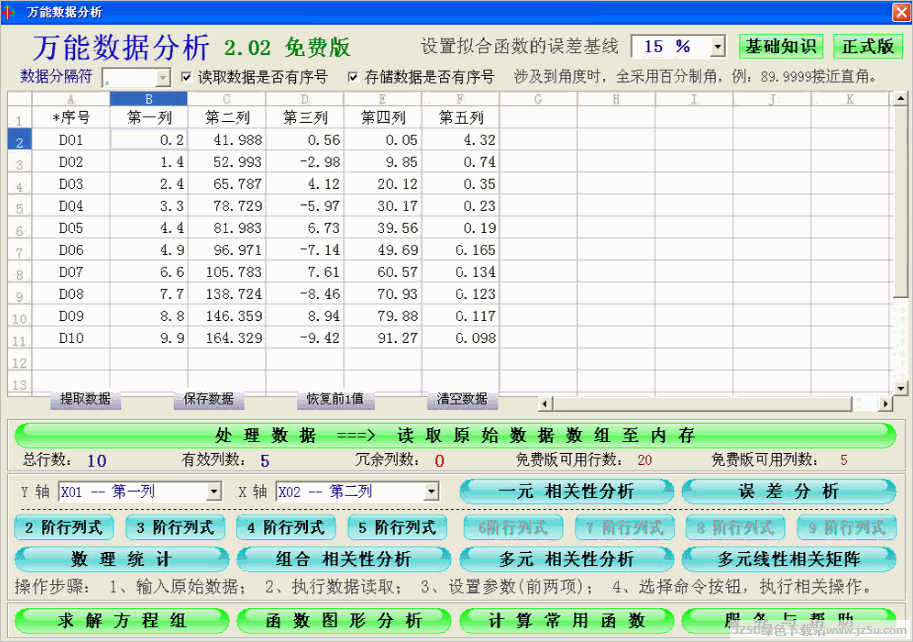This screenshot has width=913, height=642.
Task: Select the D01 cell
Action: tap(70, 140)
